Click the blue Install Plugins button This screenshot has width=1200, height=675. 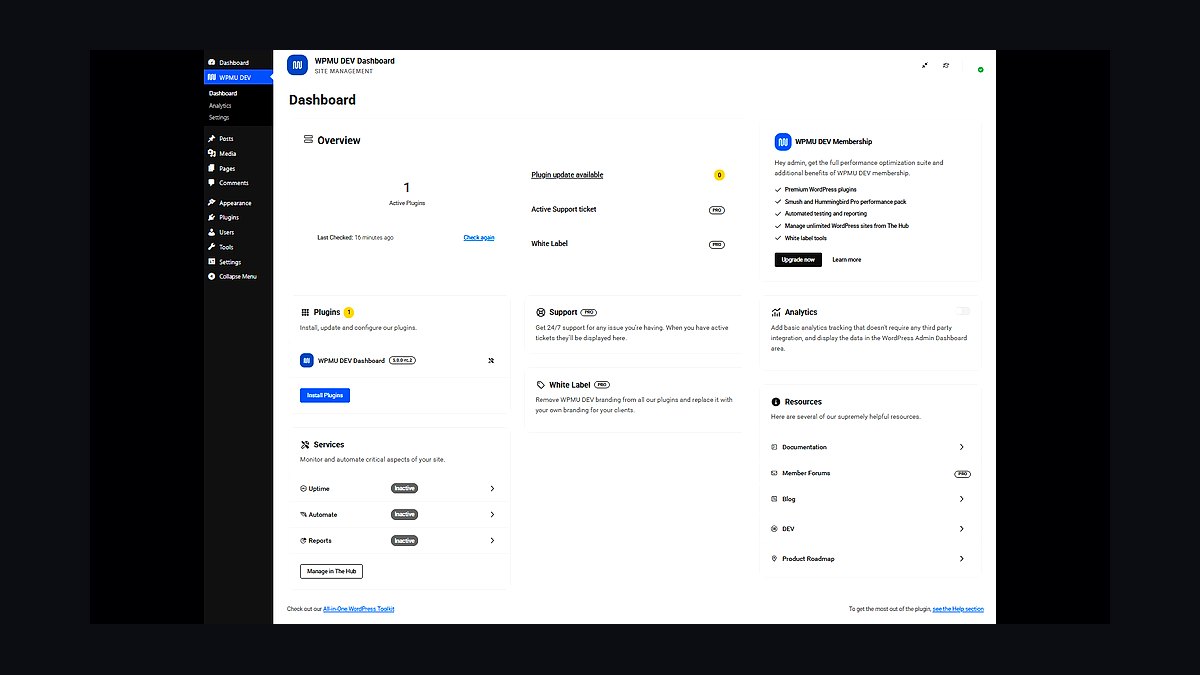tap(325, 395)
